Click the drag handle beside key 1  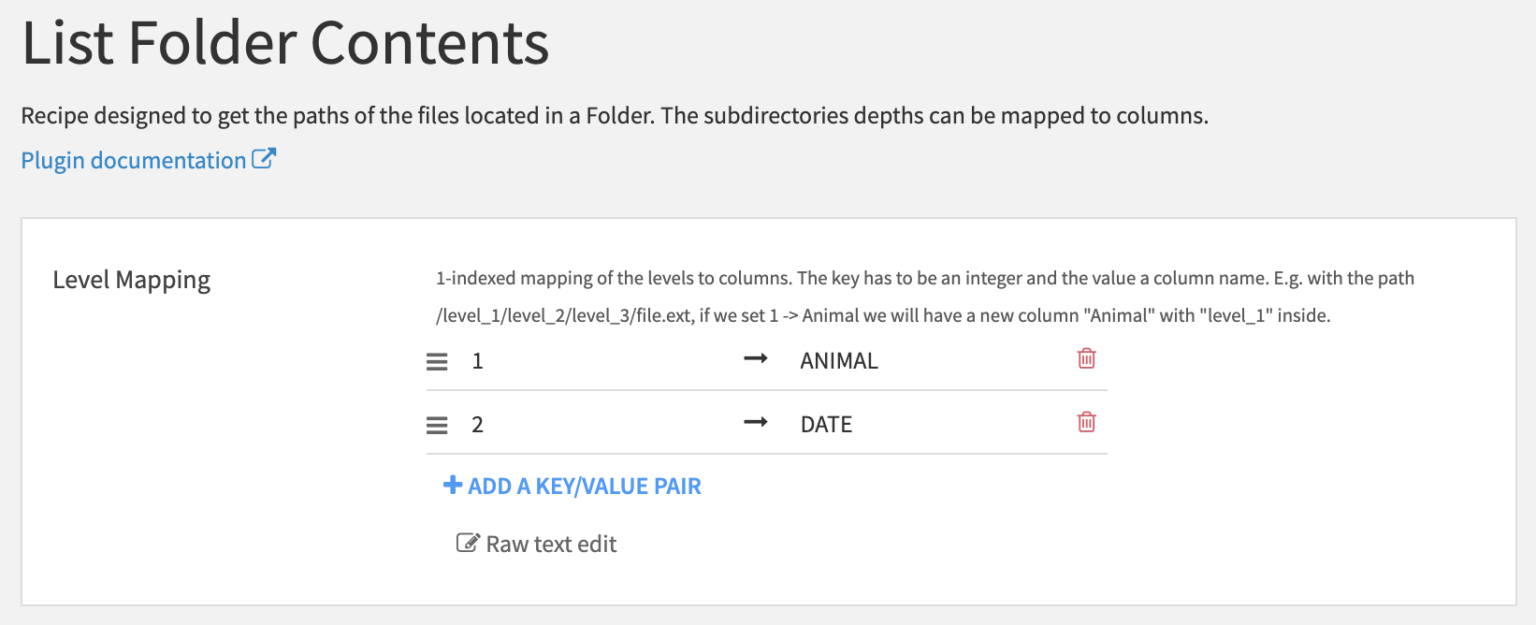[437, 360]
